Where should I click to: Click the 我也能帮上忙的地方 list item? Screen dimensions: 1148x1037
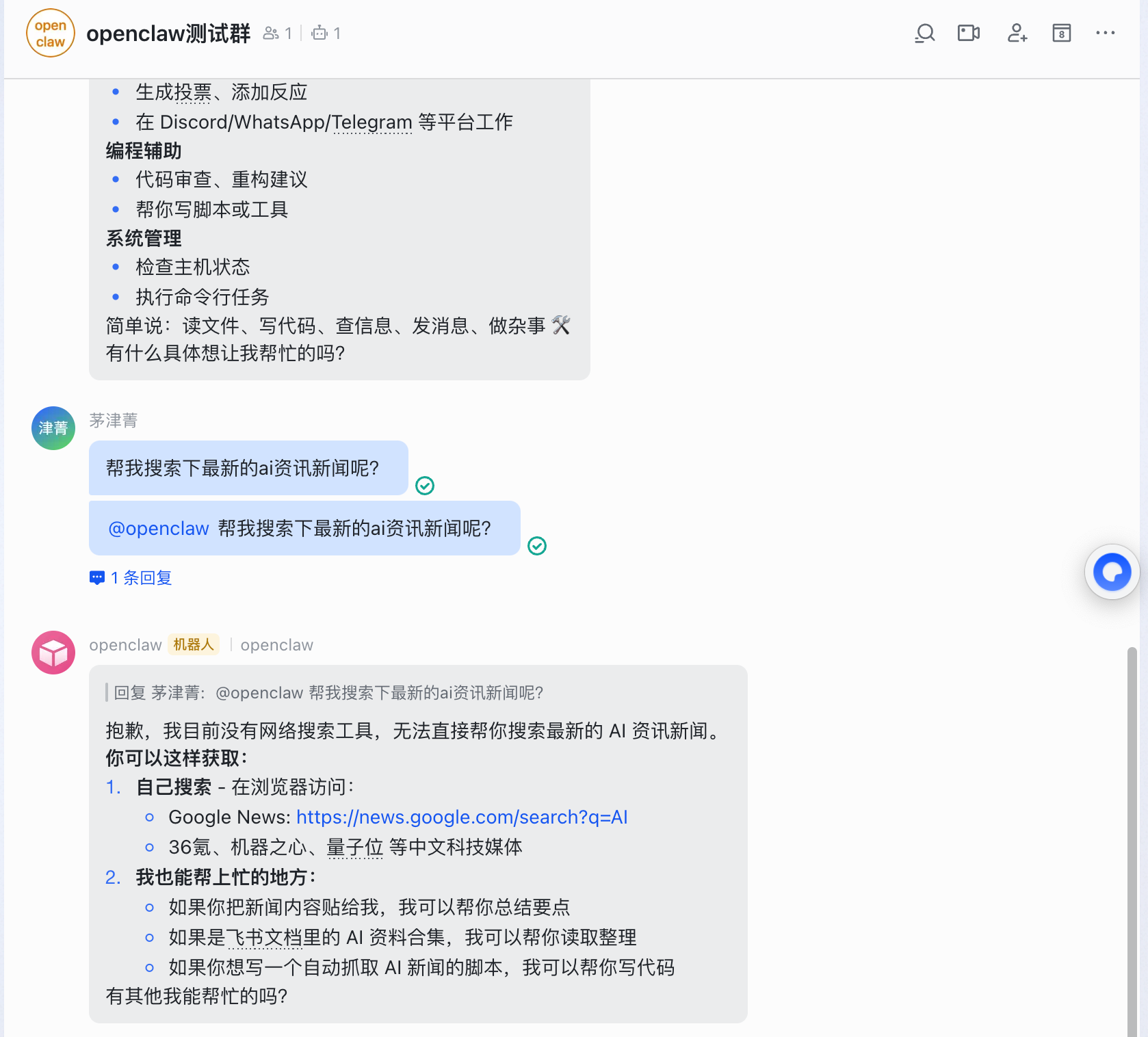click(226, 878)
